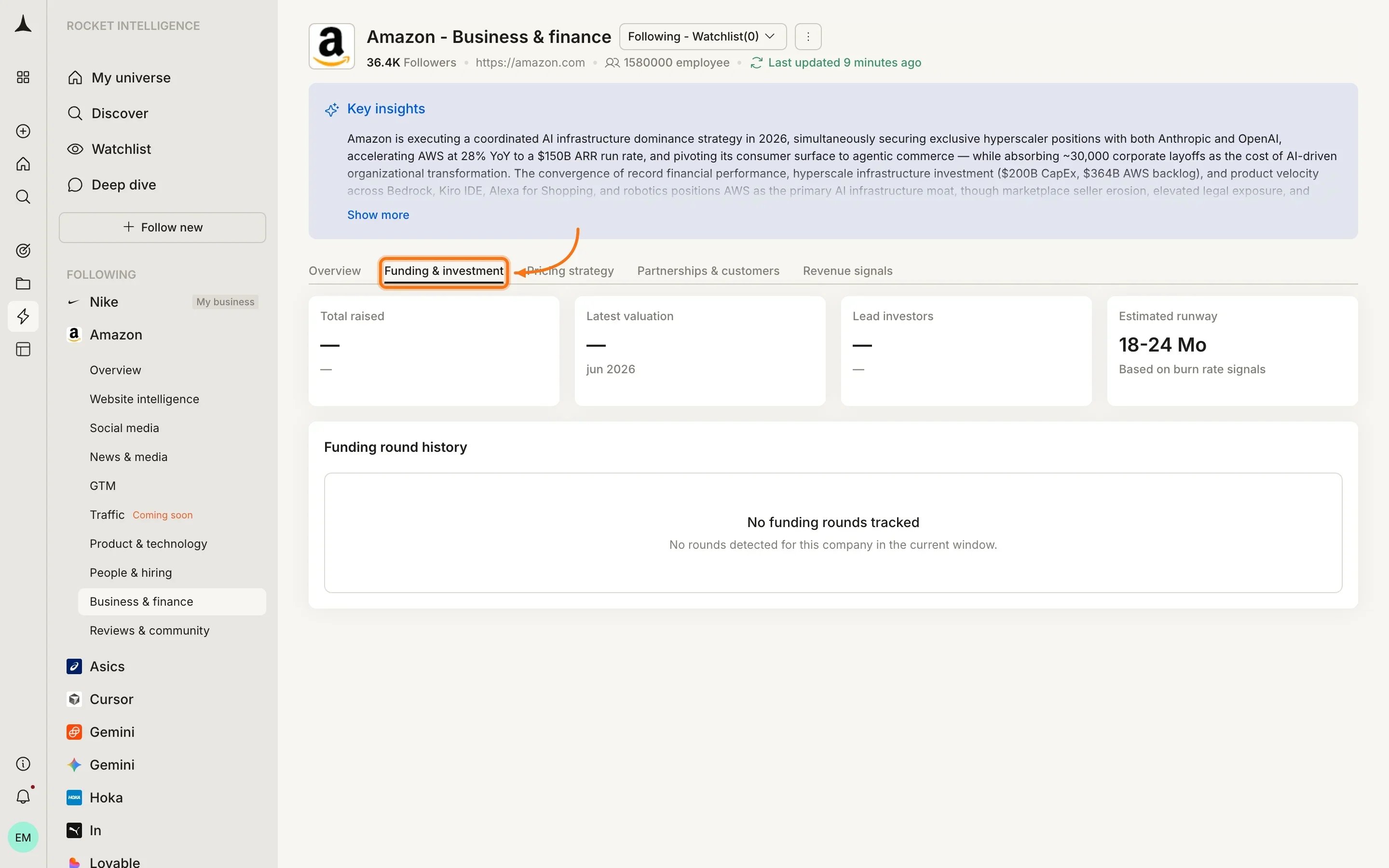Click the 36.4K Followers text
Screen dimensions: 1389x868
(411, 63)
